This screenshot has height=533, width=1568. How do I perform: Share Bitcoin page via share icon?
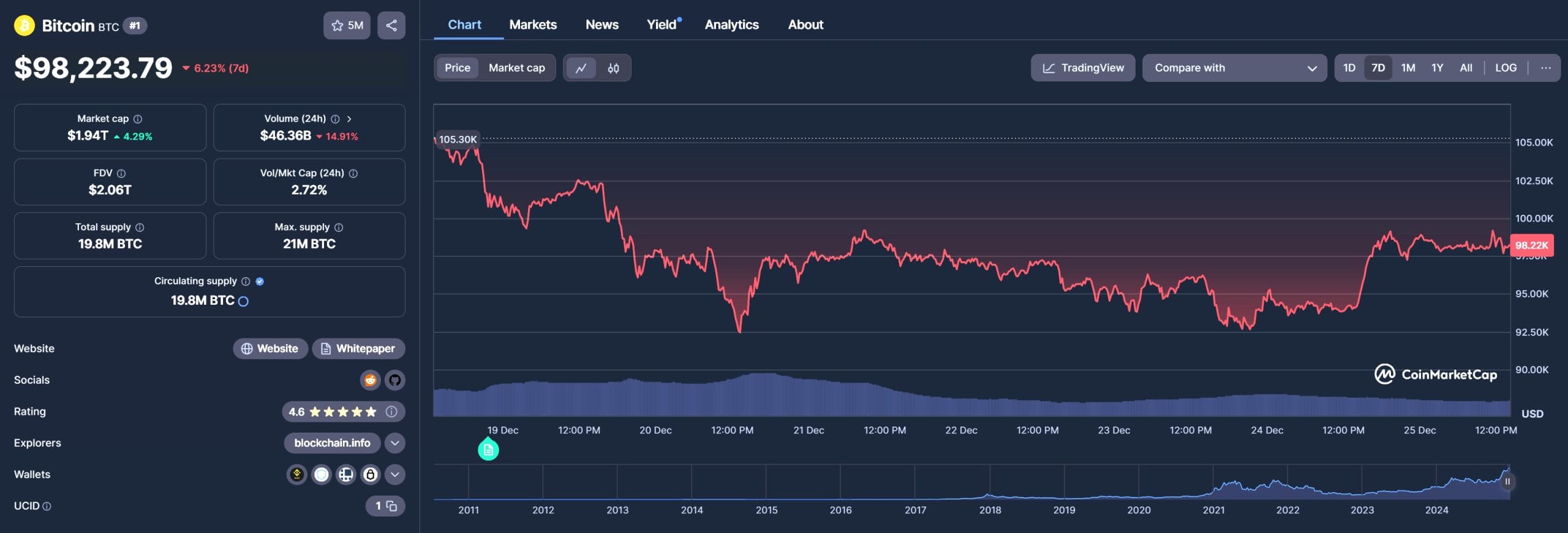pyautogui.click(x=391, y=25)
